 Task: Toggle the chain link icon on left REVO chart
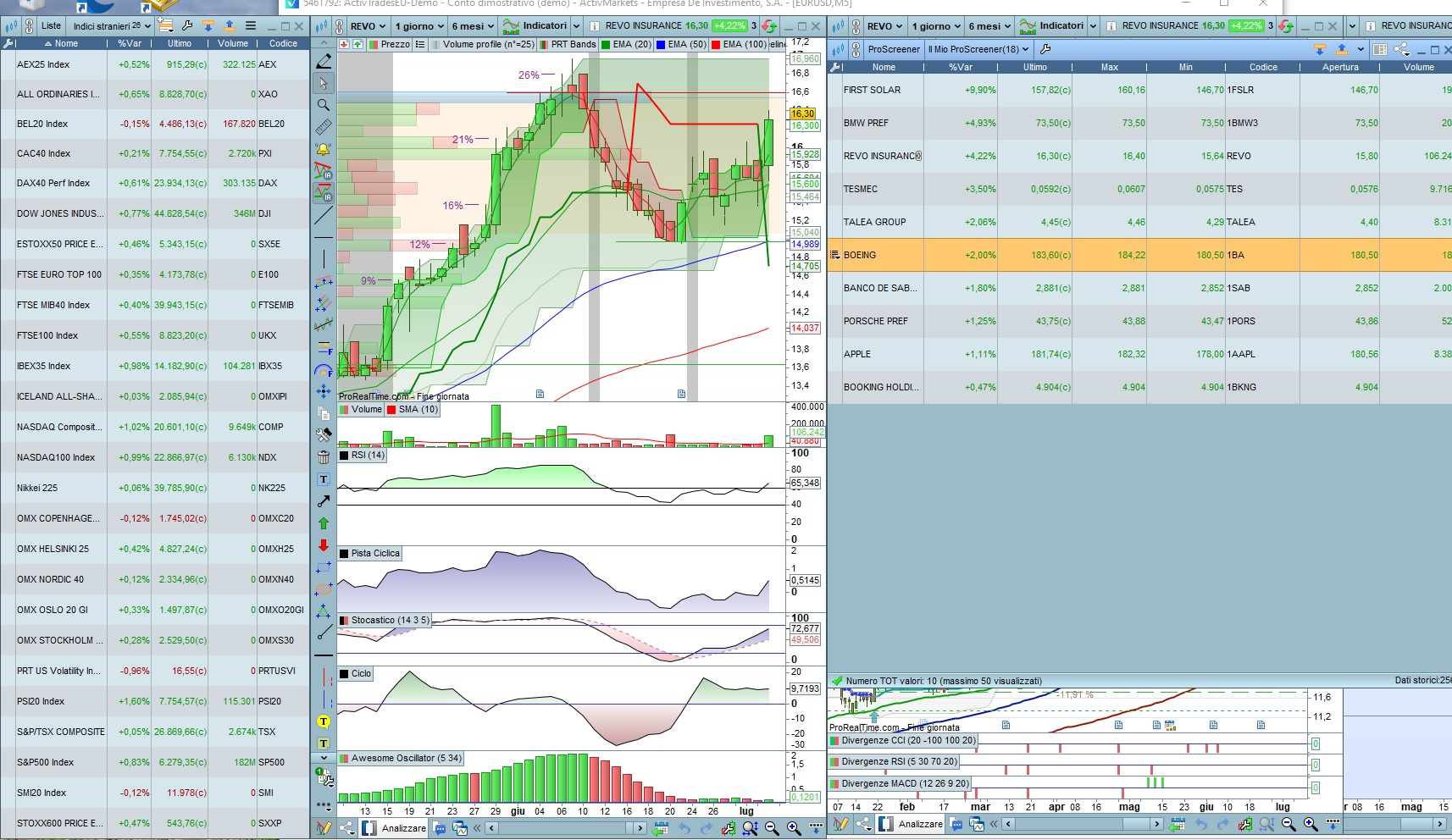tap(340, 26)
